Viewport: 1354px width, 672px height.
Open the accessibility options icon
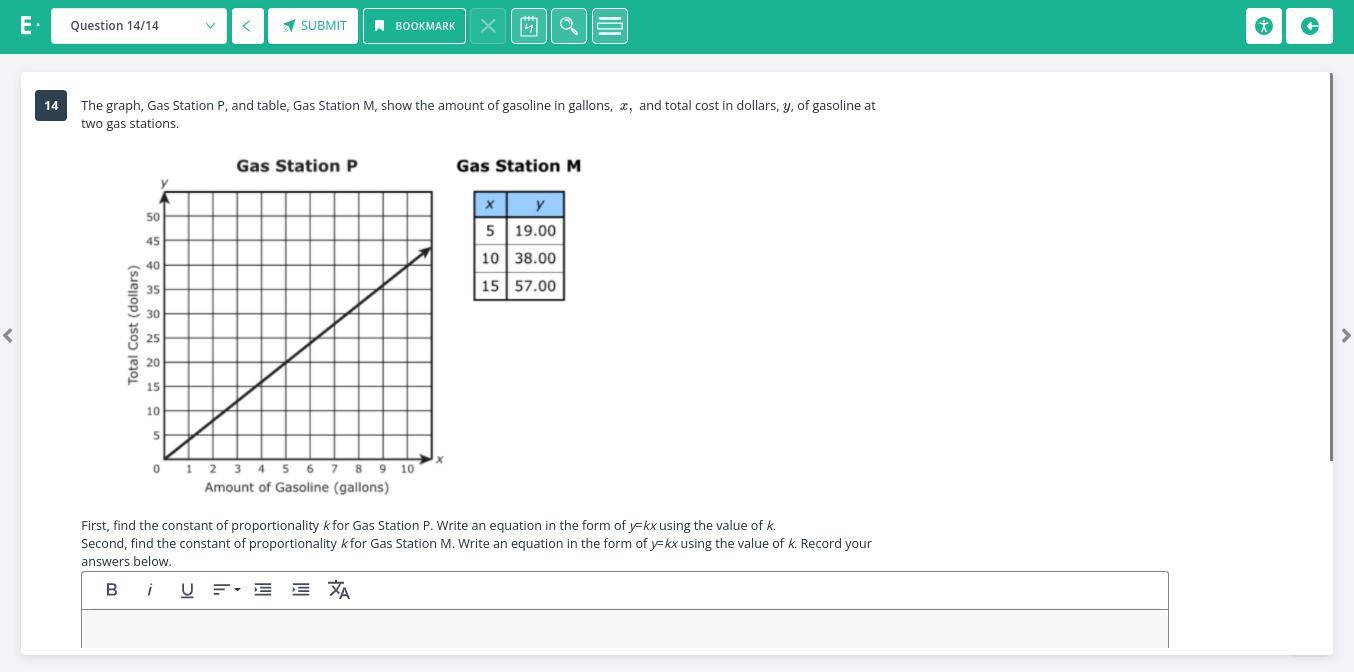coord(1263,25)
